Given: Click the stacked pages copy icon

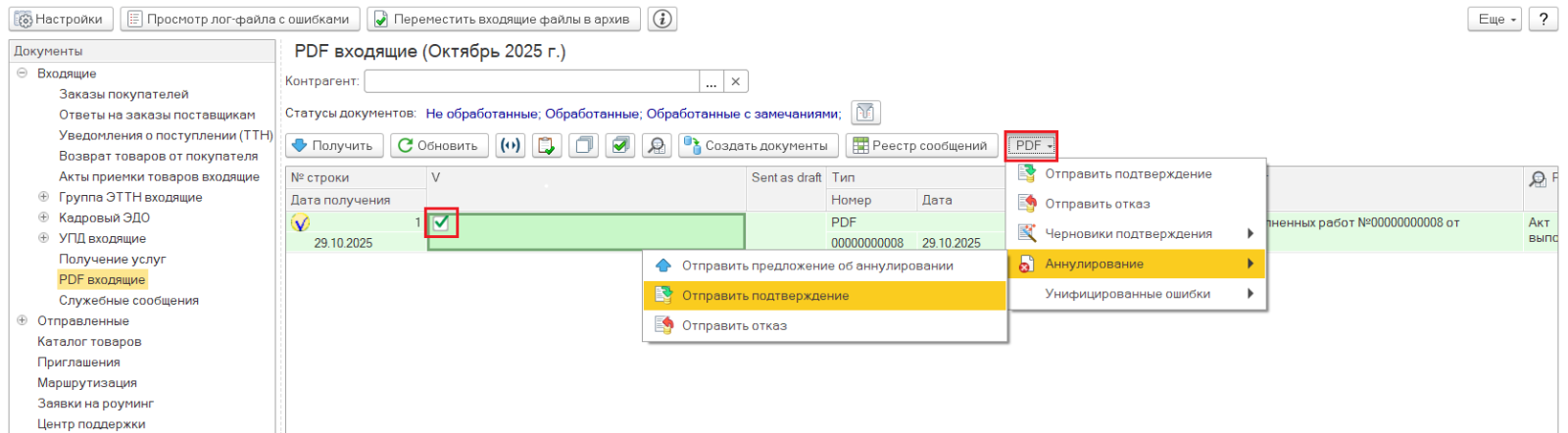Looking at the screenshot, I should pos(583,145).
